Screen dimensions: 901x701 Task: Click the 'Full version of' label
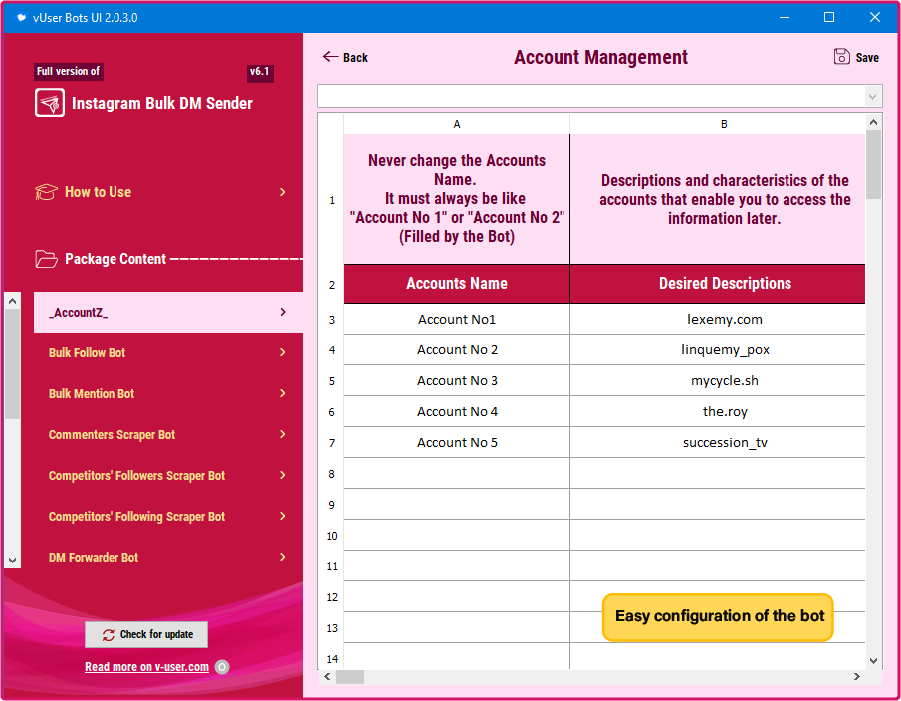[x=68, y=71]
